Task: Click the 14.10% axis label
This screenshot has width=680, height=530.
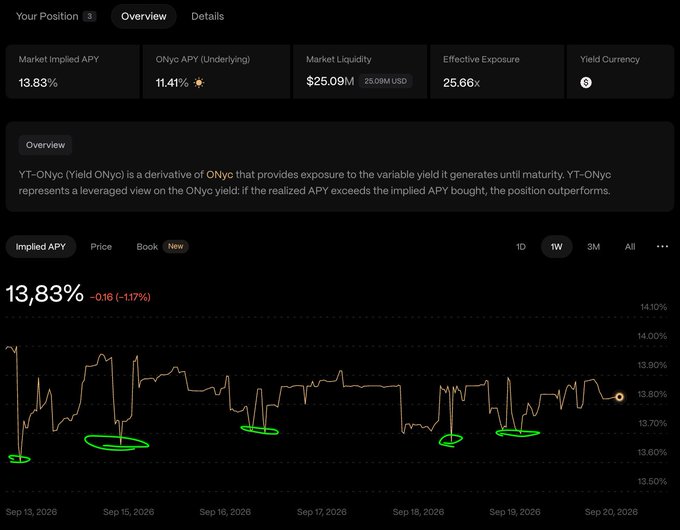Action: pos(654,307)
